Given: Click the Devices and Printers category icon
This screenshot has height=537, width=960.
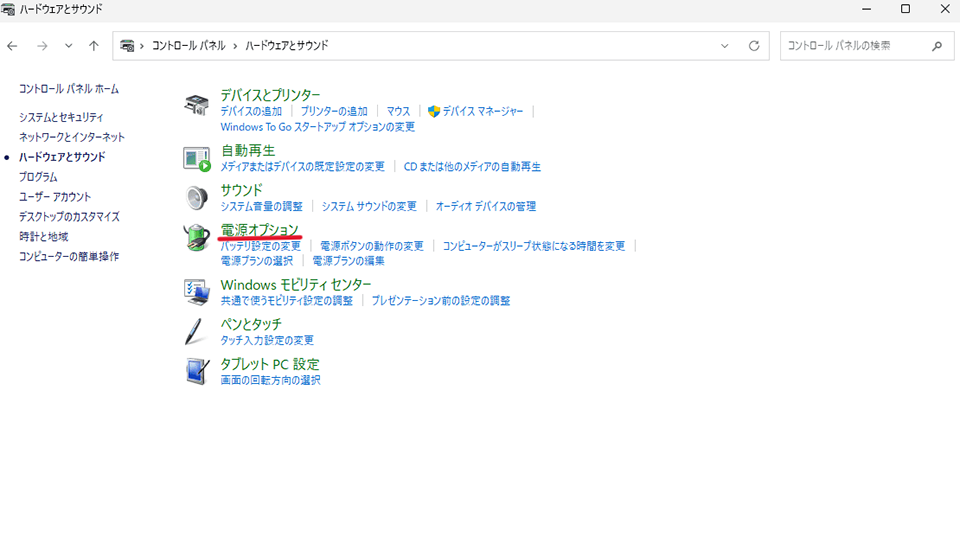Looking at the screenshot, I should click(x=196, y=105).
